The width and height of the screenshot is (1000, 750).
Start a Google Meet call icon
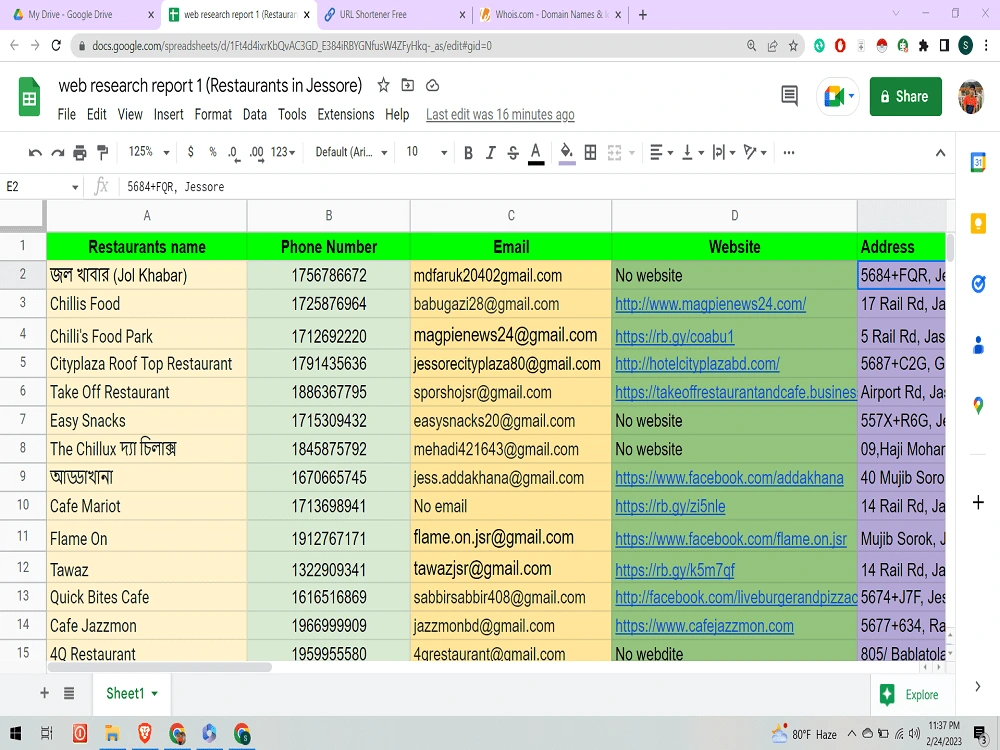pyautogui.click(x=837, y=96)
